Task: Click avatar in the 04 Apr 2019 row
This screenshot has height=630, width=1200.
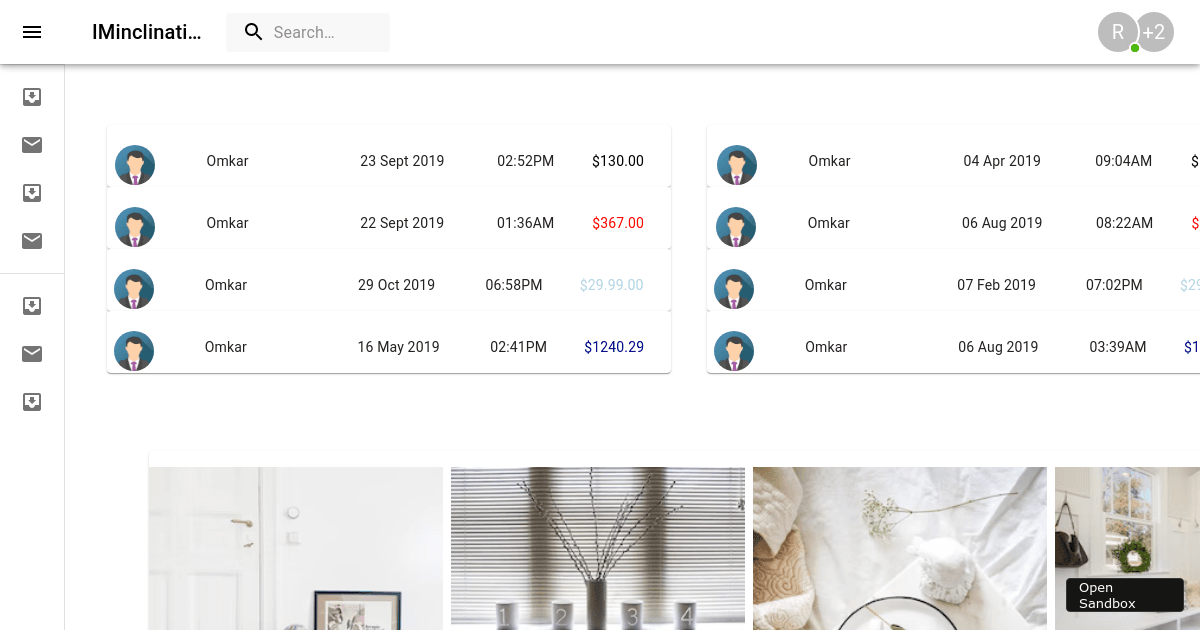Action: 737,165
